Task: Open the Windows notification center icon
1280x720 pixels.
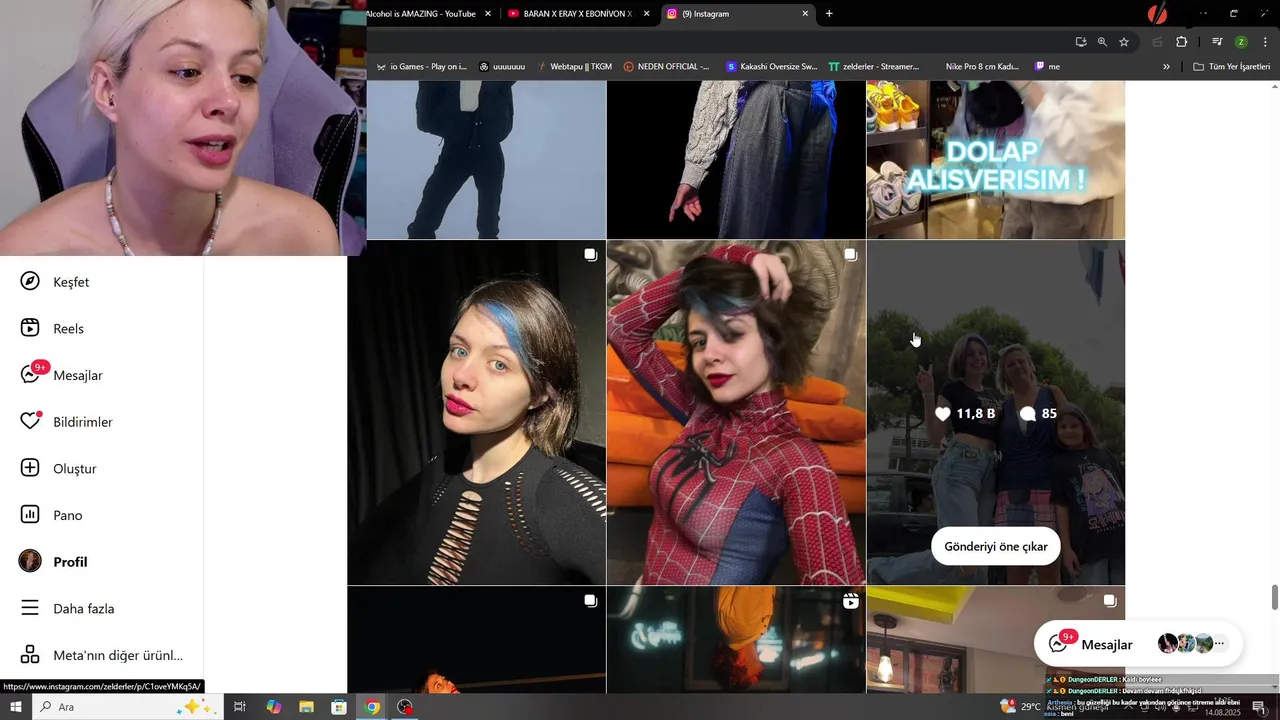Action: 1258,707
